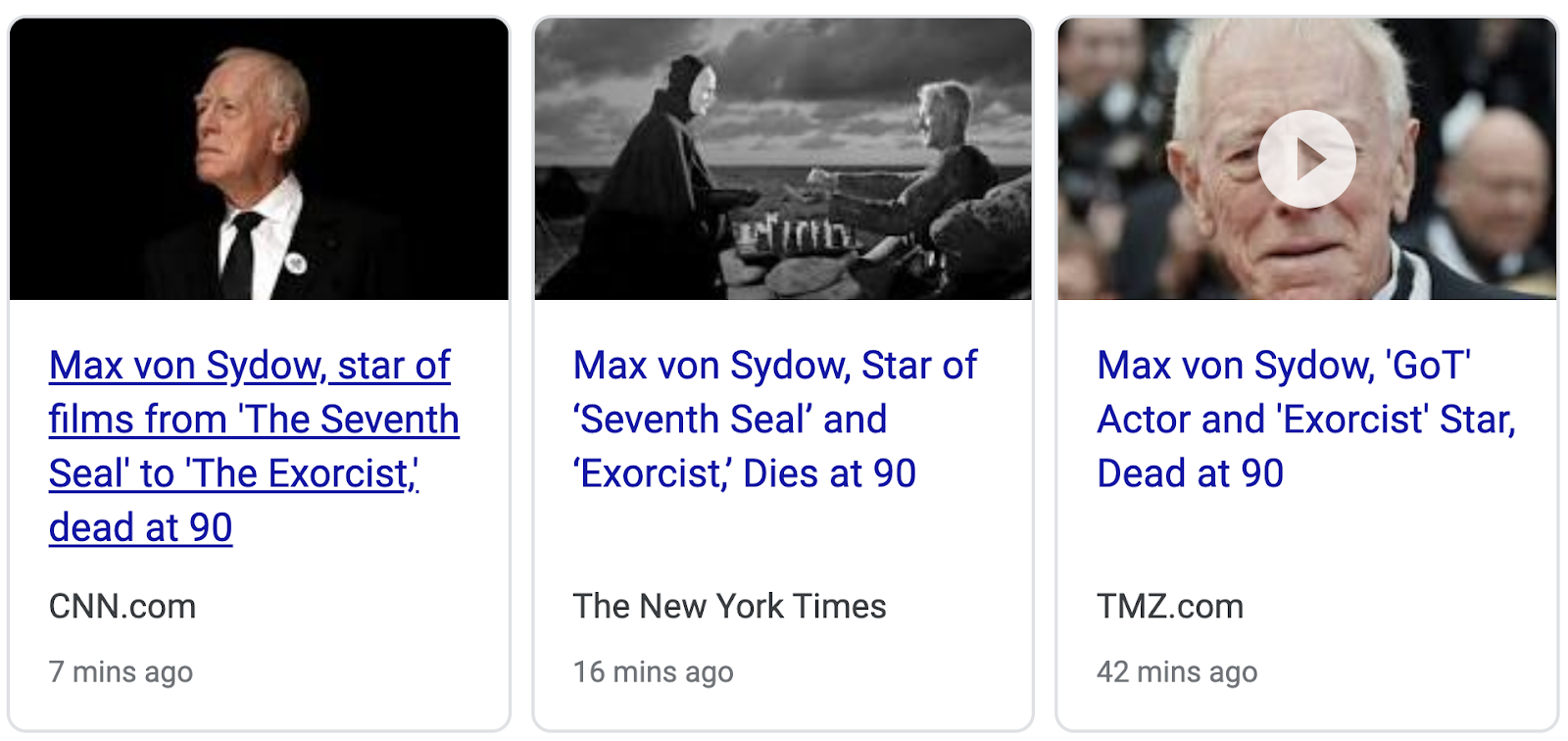Click the CNN.com article photo thumbnail
This screenshot has width=1568, height=741.
[x=259, y=160]
